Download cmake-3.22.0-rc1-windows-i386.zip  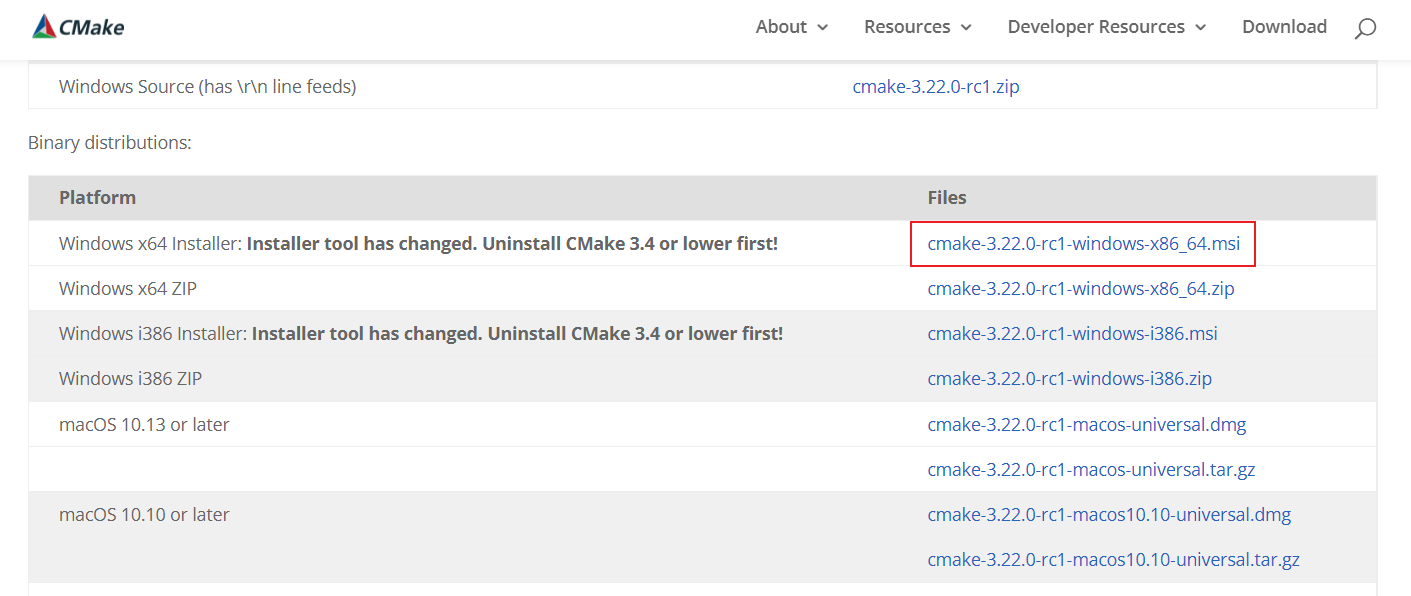pos(1070,379)
